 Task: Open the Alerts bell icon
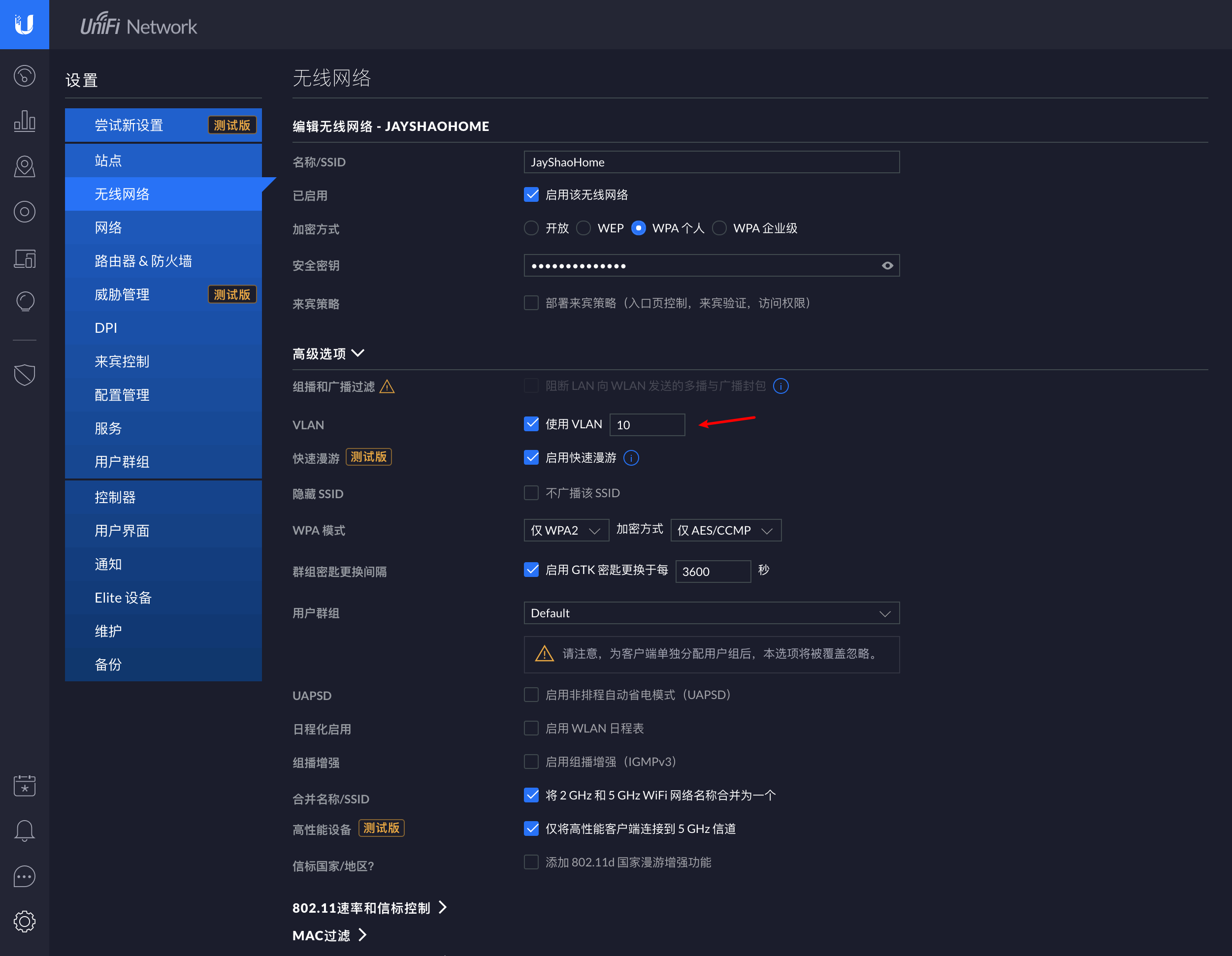pyautogui.click(x=24, y=831)
